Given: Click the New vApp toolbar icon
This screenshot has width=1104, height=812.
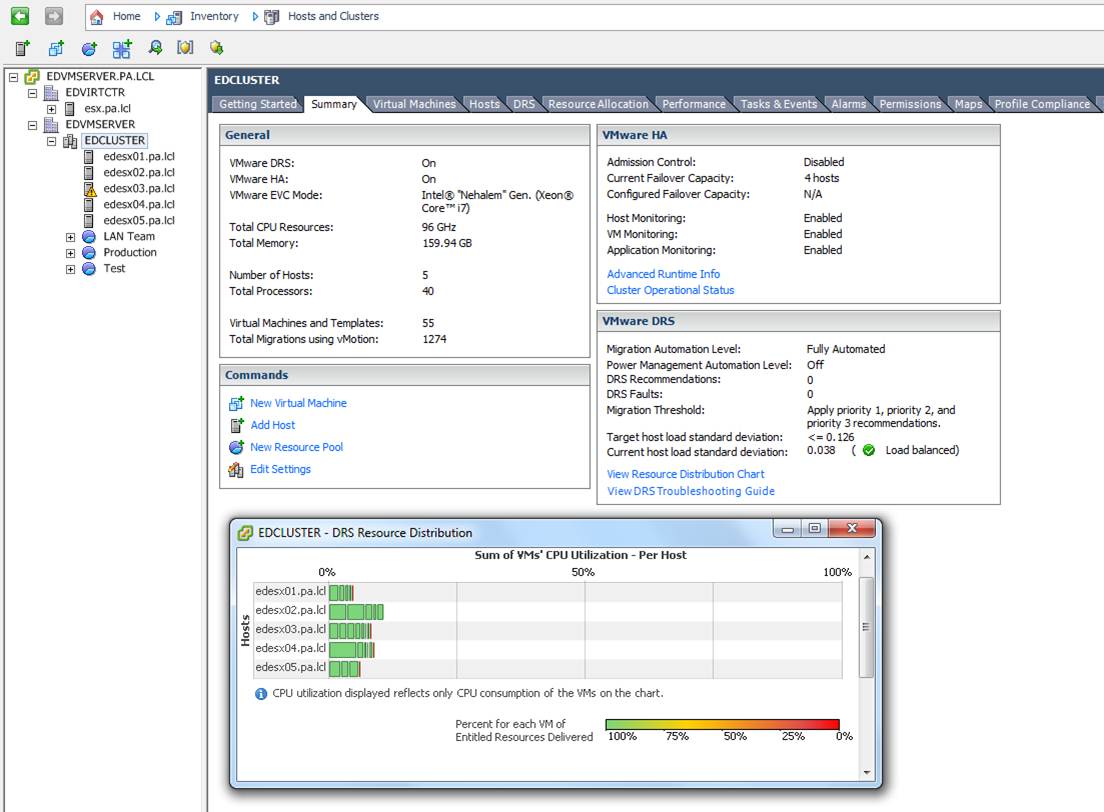Looking at the screenshot, I should (x=121, y=48).
